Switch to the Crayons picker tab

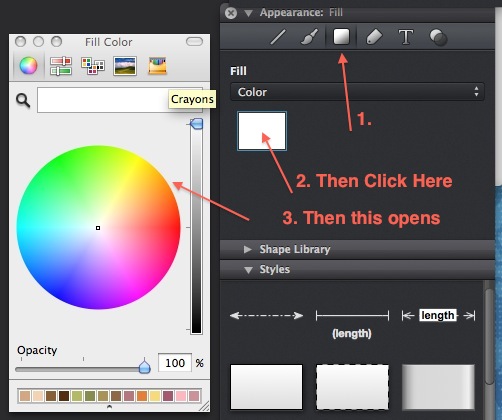[x=157, y=65]
